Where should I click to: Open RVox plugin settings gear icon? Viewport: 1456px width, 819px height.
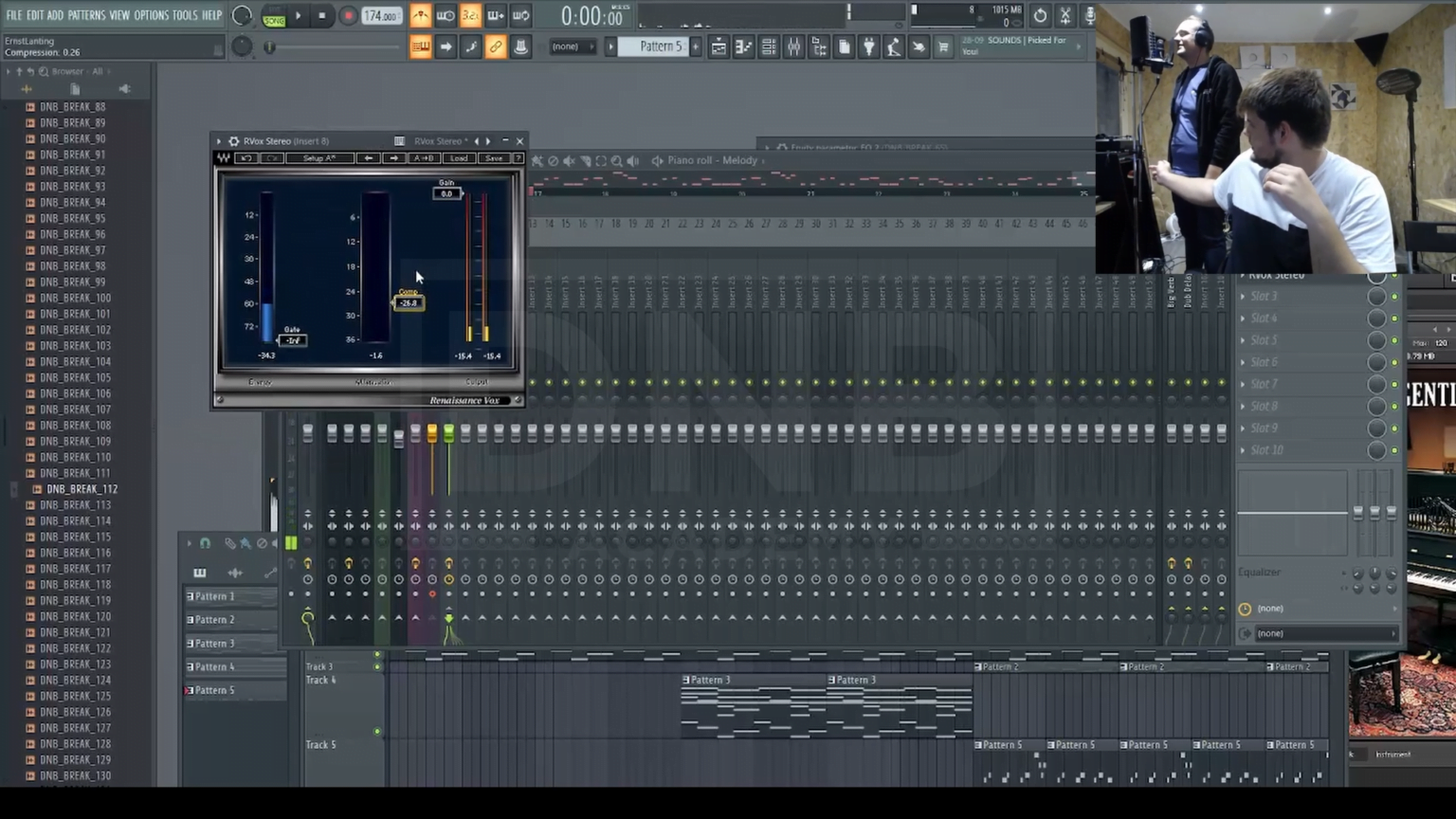pyautogui.click(x=233, y=141)
